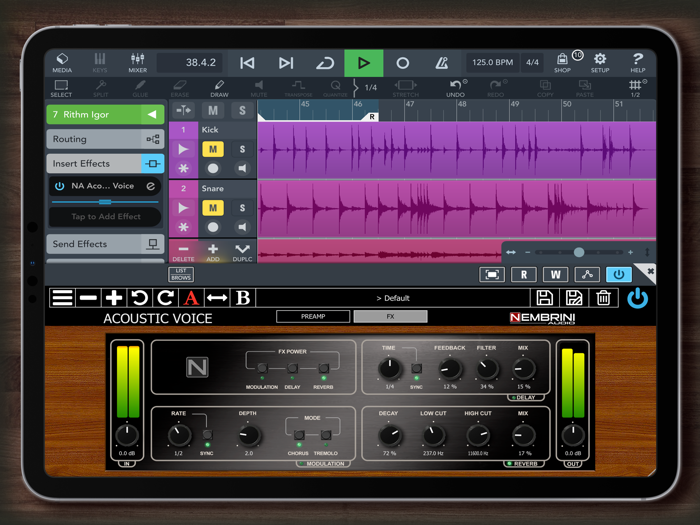The width and height of the screenshot is (700, 525).
Task: Choose the Stretch tool
Action: point(405,88)
